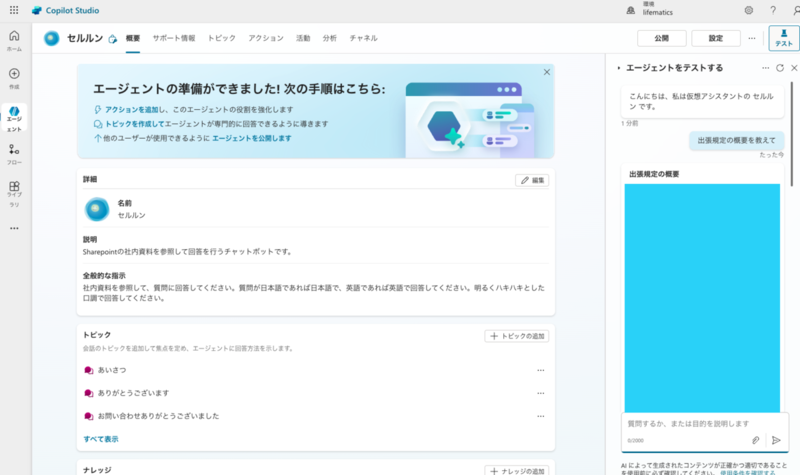Switch to the サポート情報 tab
Screen dimensions: 800x475
click(174, 38)
